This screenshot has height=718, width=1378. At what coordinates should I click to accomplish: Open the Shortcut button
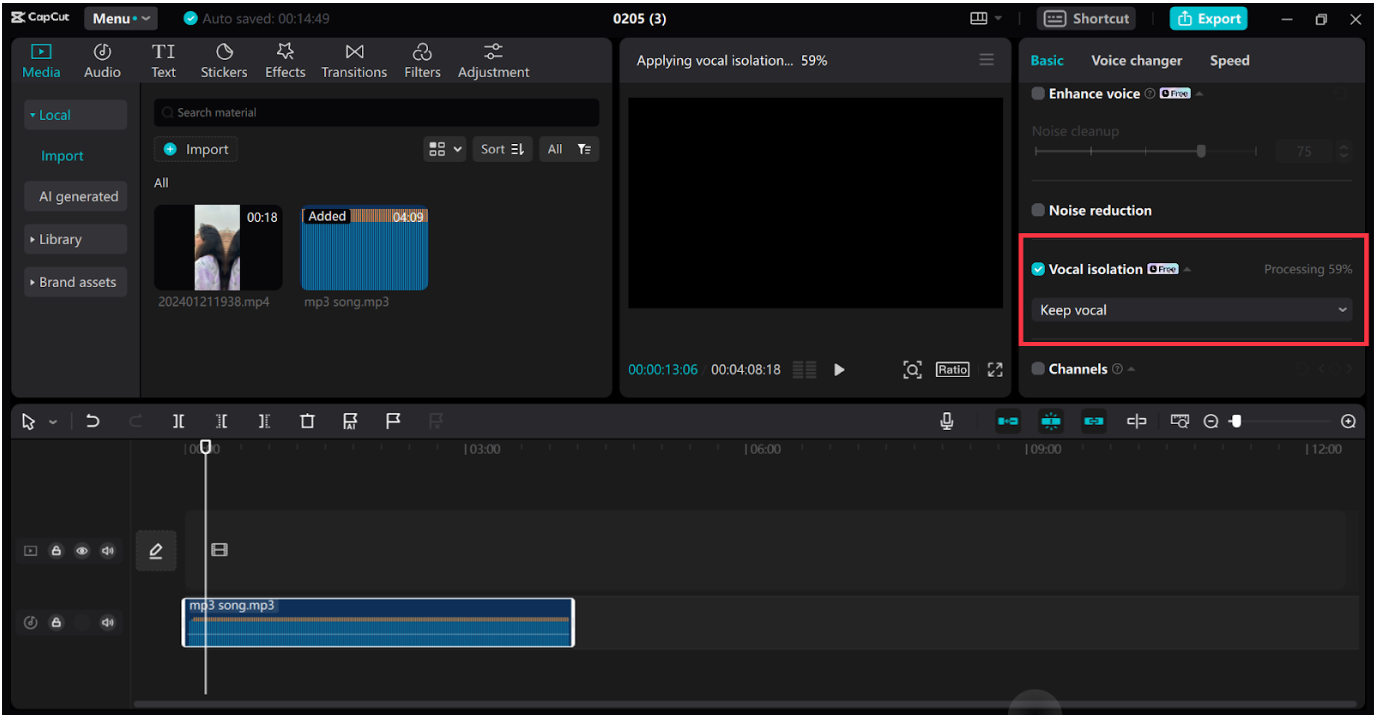coord(1088,18)
